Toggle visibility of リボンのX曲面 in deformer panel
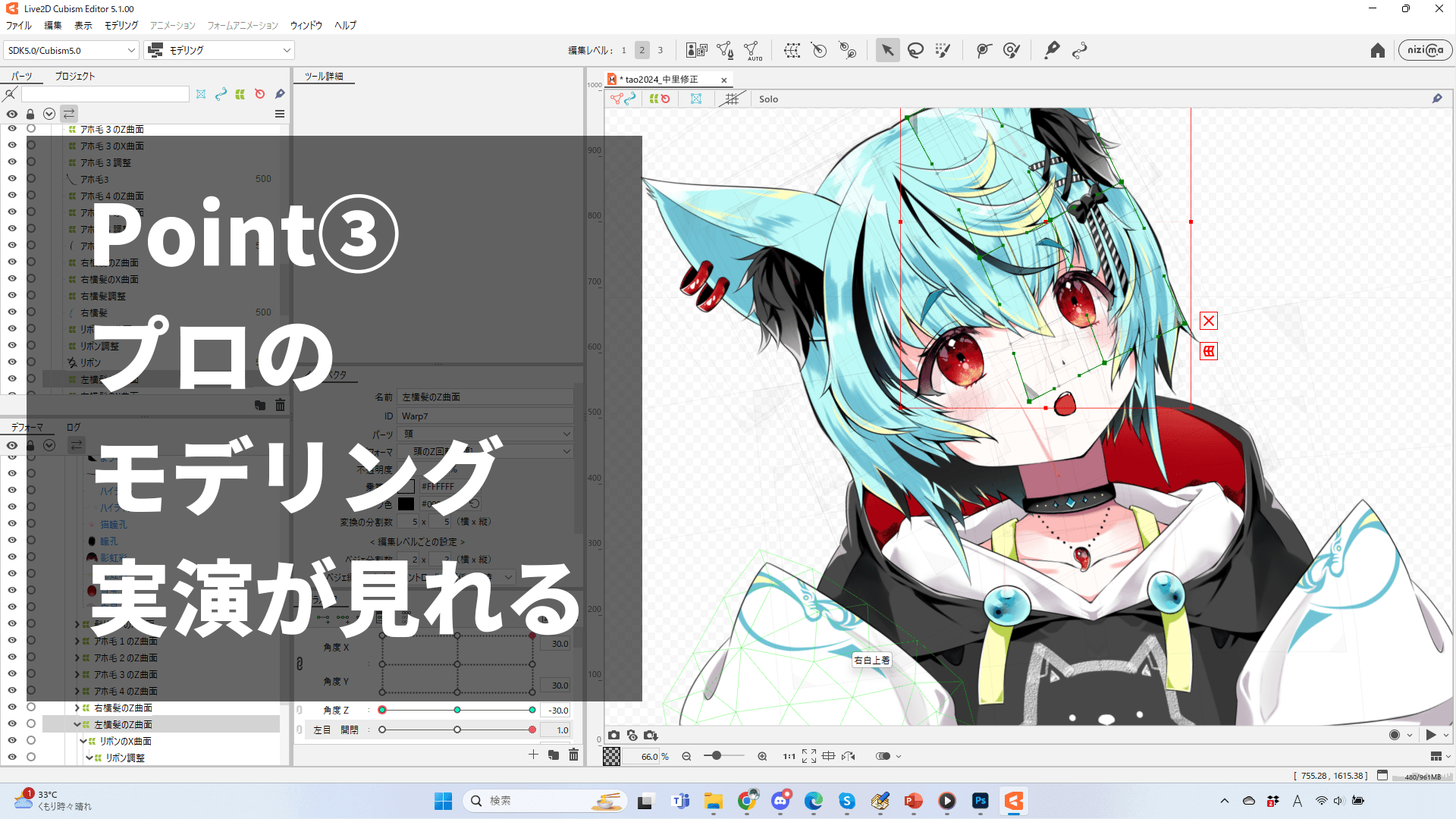 [12, 741]
